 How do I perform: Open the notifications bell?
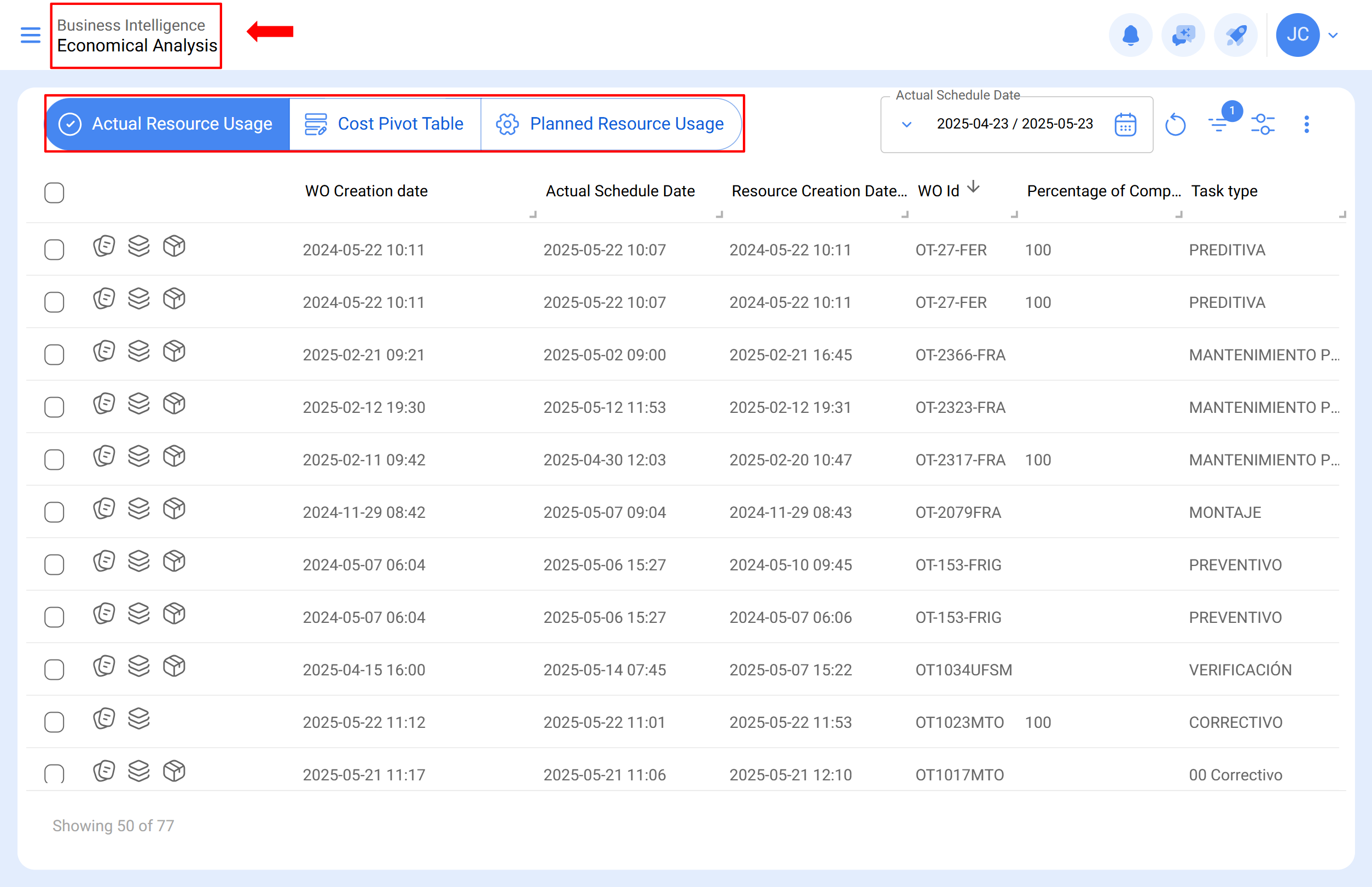click(1131, 35)
